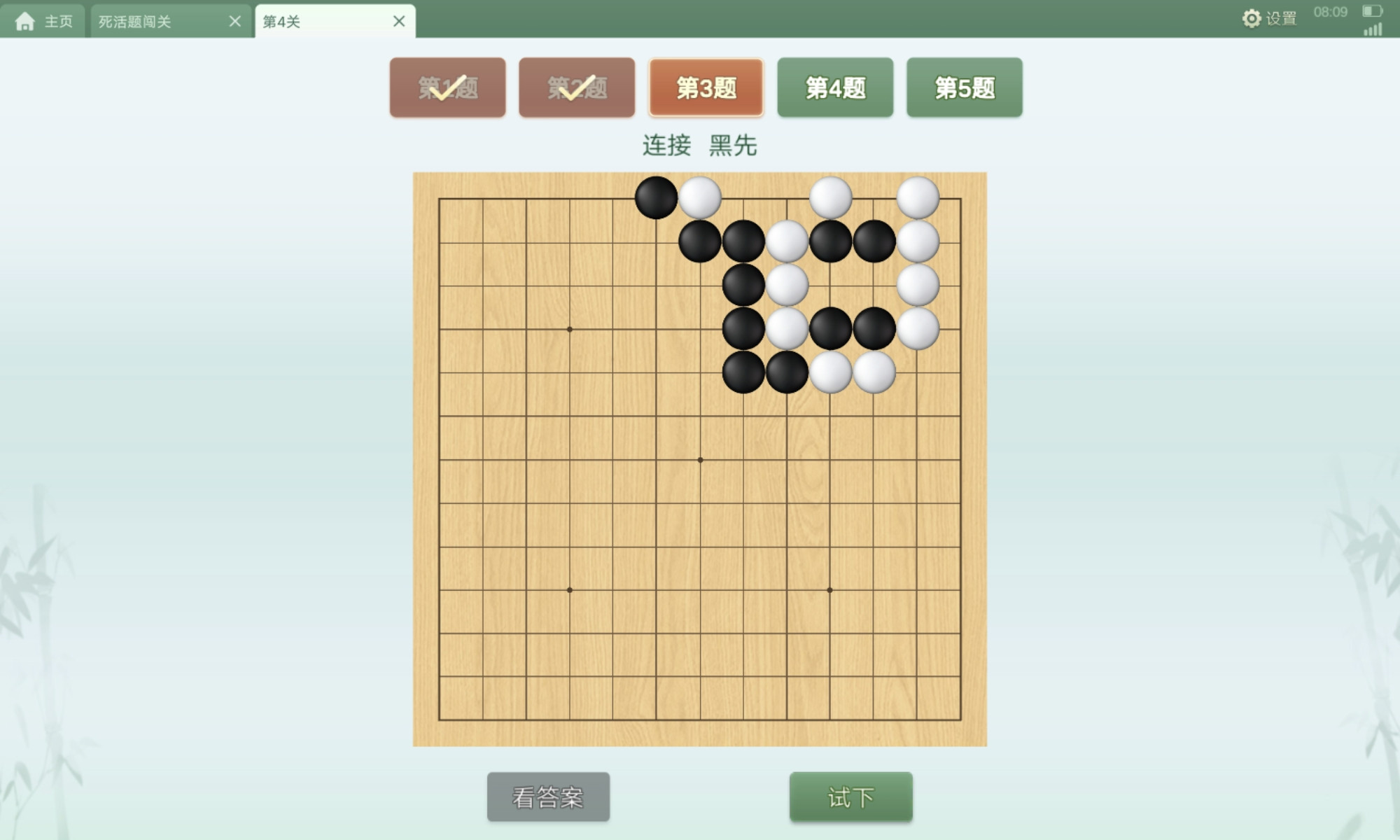This screenshot has height=840, width=1400.
Task: Start trial play with 试下
Action: coord(851,797)
